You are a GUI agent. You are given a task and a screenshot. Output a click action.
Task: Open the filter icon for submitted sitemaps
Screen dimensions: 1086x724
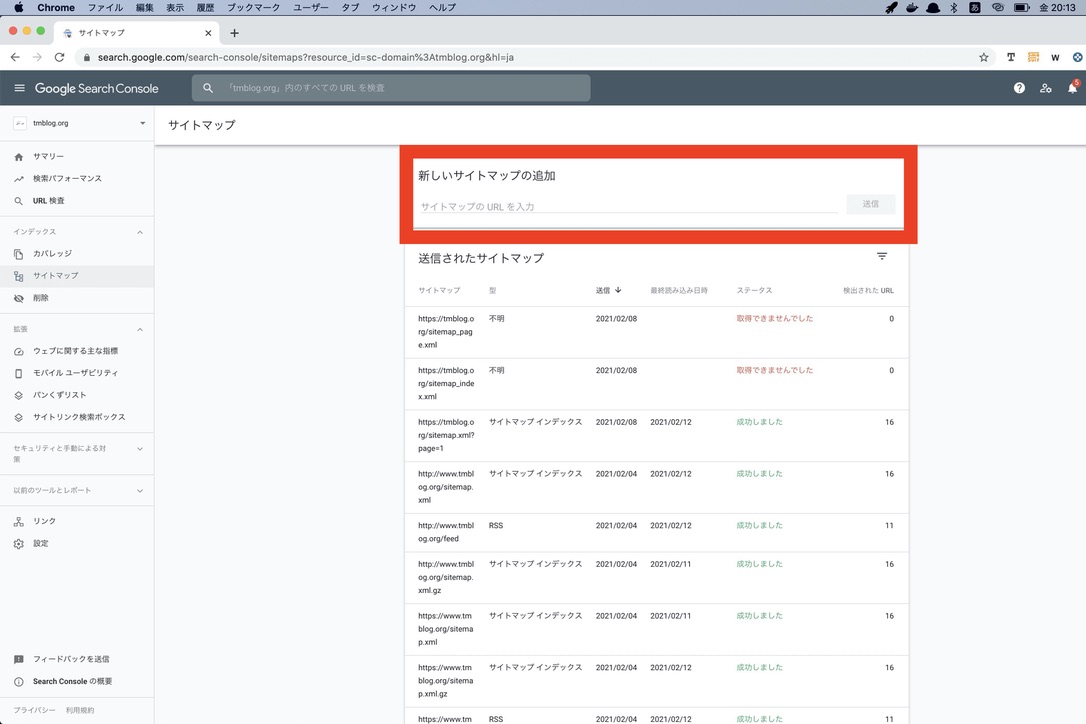pyautogui.click(x=882, y=256)
